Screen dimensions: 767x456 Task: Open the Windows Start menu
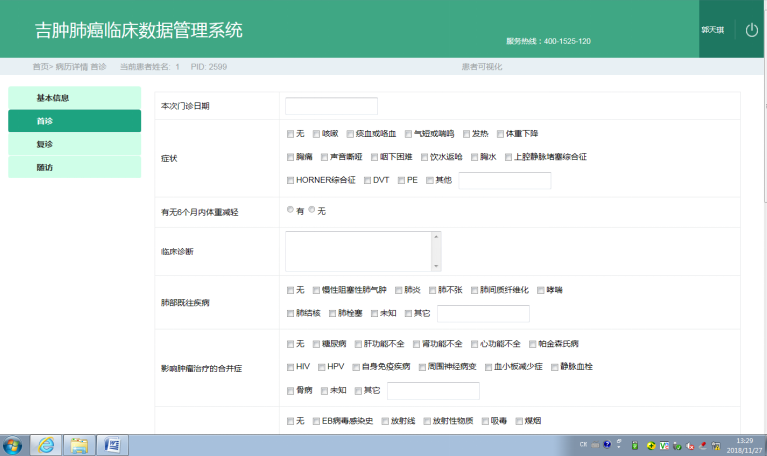click(x=13, y=444)
